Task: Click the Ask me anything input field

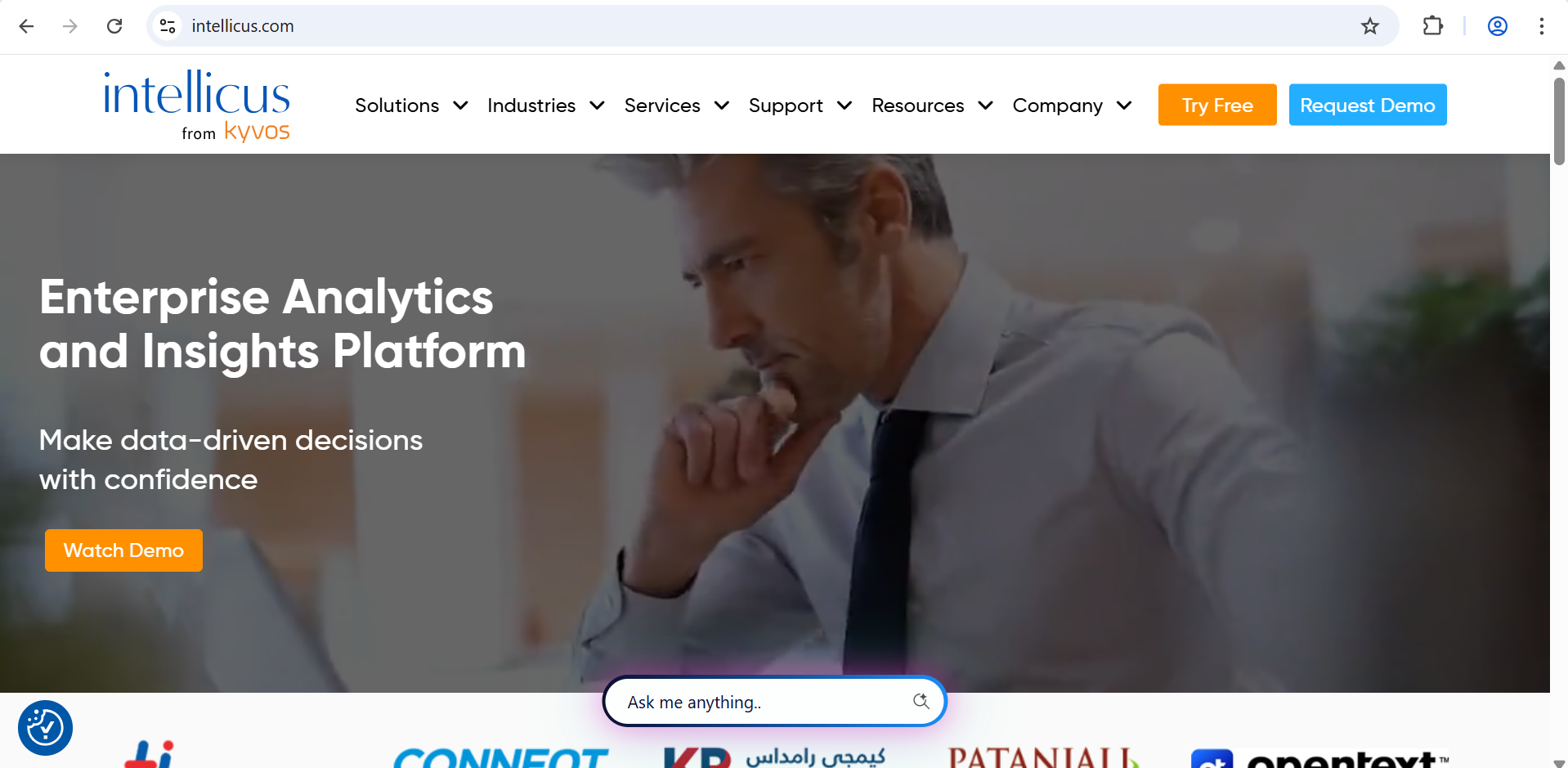Action: (x=774, y=702)
